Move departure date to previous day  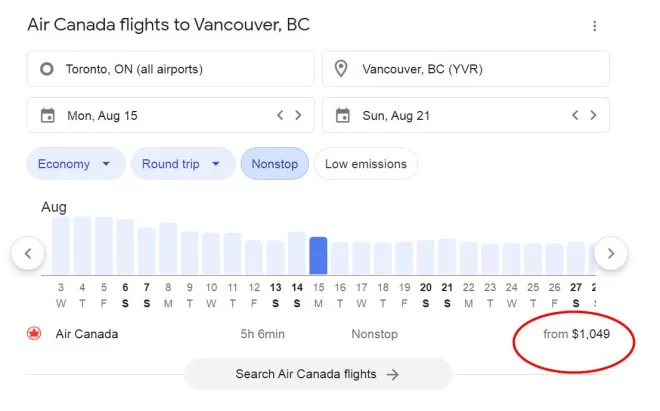pyautogui.click(x=280, y=115)
